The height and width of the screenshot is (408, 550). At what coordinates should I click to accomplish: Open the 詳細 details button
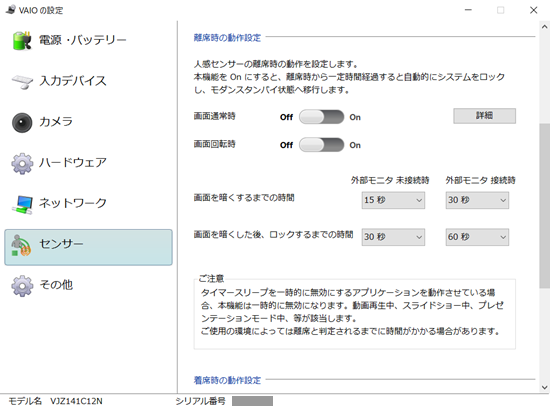484,116
